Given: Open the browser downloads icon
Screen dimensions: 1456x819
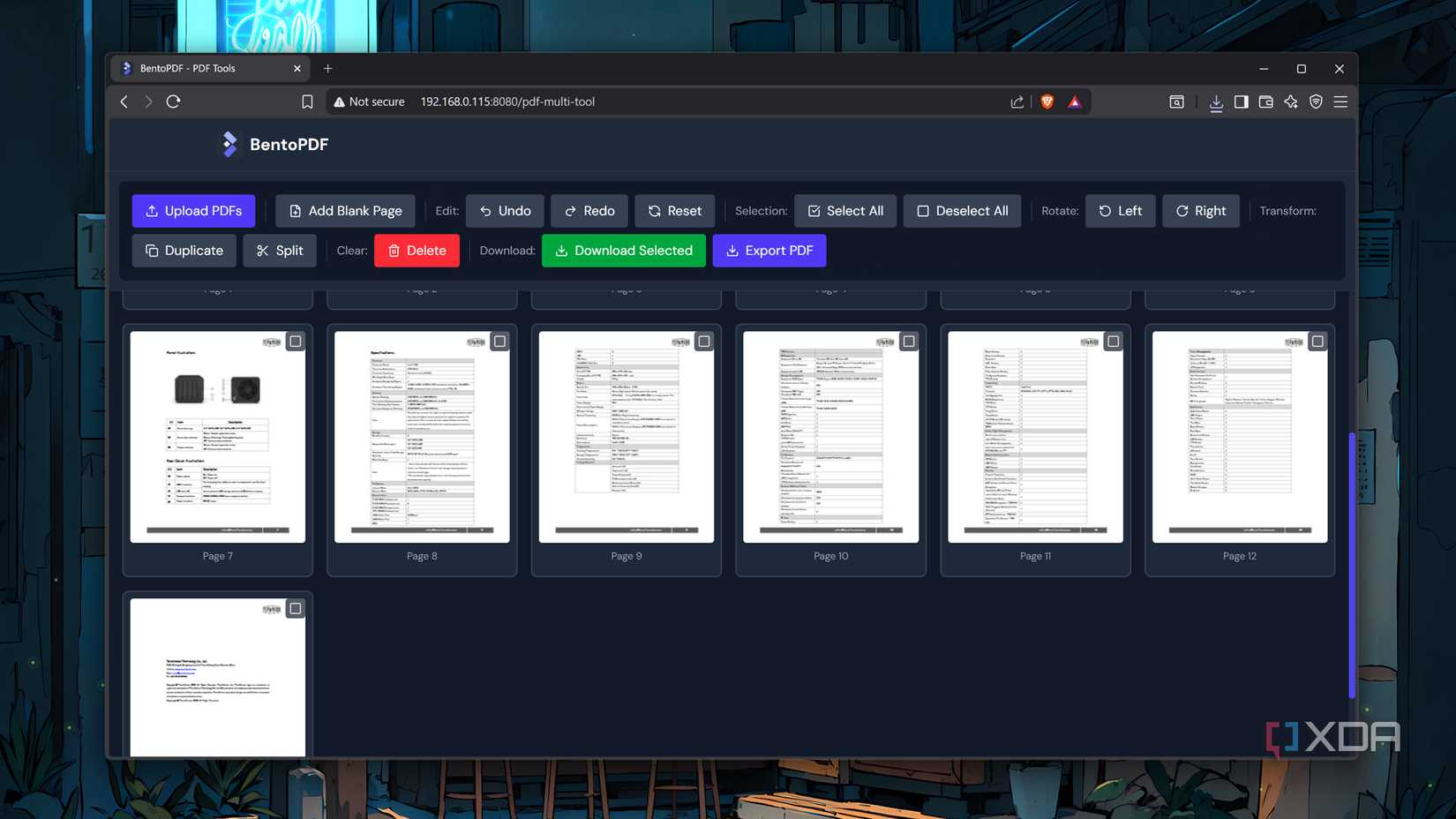Looking at the screenshot, I should (1216, 101).
